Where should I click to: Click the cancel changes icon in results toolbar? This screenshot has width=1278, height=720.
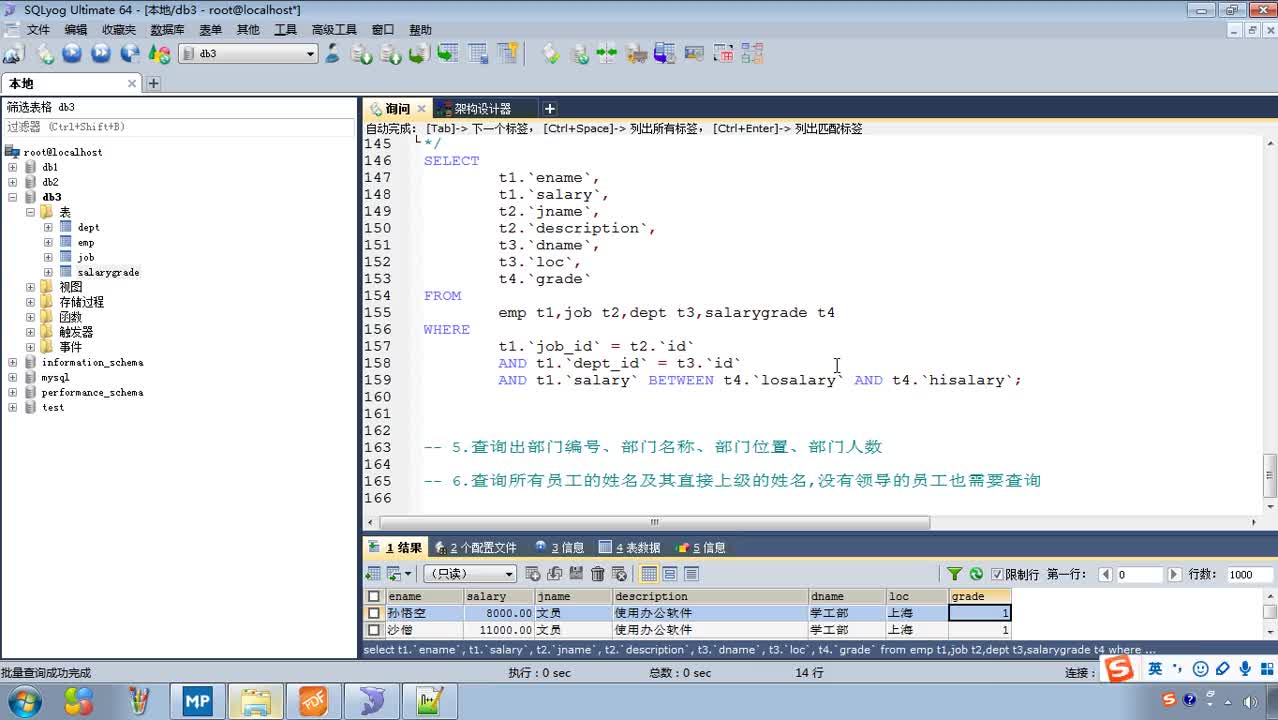620,574
